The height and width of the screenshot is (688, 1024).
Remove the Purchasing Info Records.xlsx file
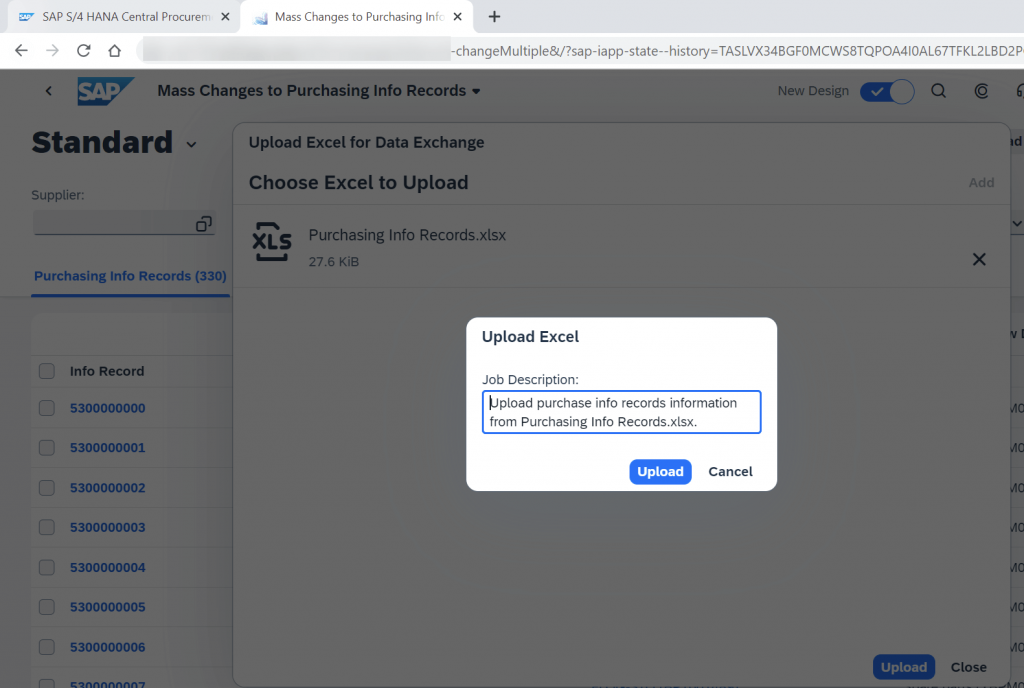click(x=979, y=259)
